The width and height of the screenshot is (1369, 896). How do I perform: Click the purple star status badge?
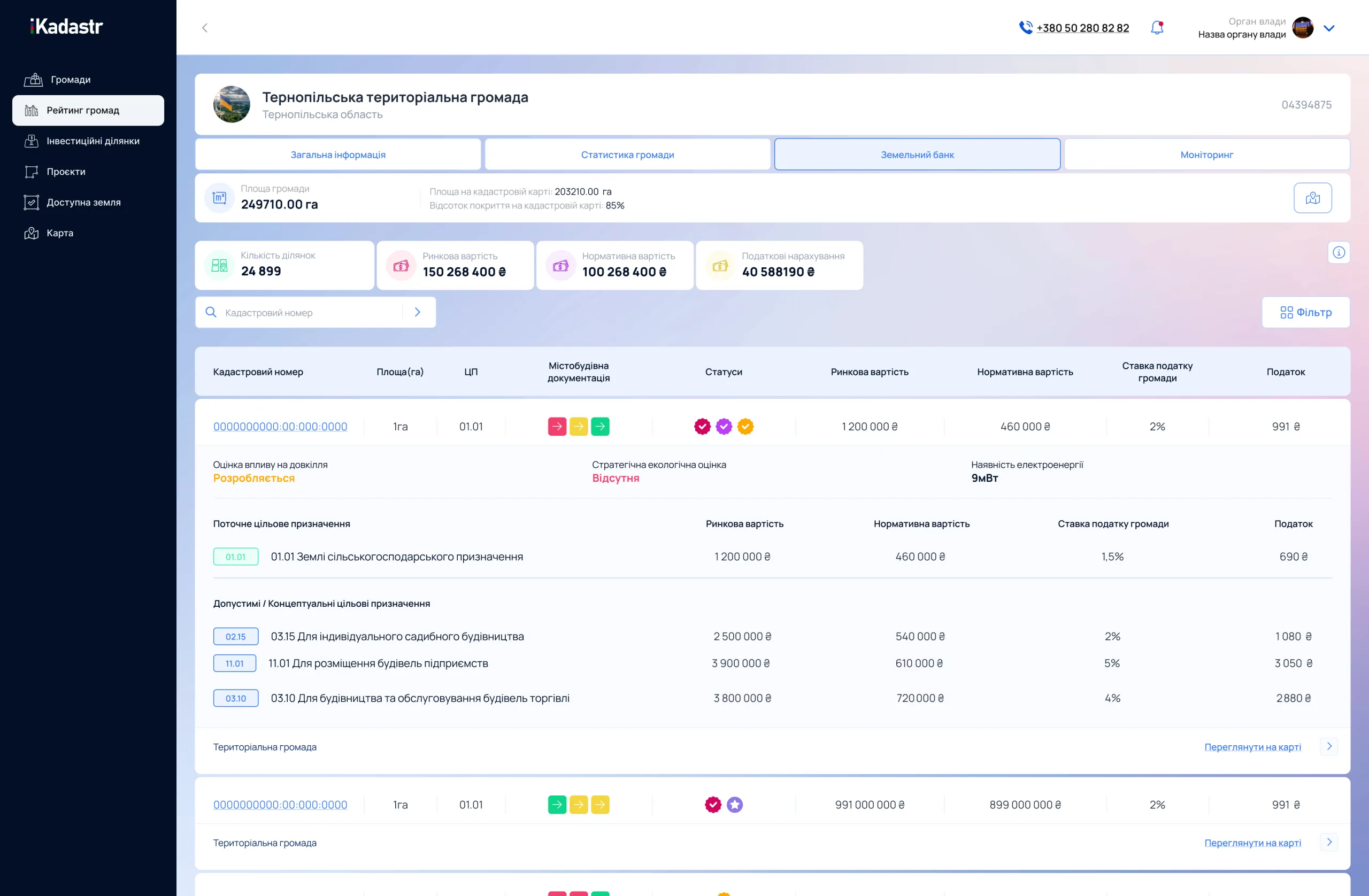pos(734,805)
